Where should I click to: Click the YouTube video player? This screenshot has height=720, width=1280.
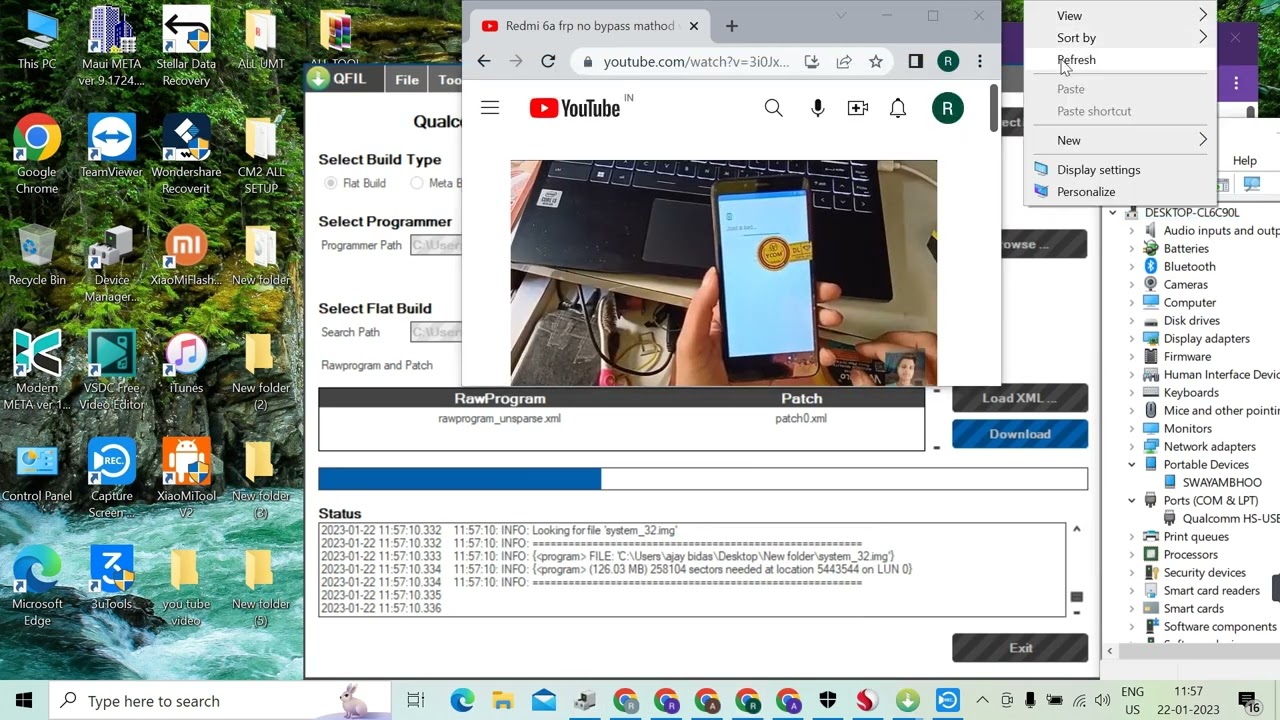pos(724,272)
